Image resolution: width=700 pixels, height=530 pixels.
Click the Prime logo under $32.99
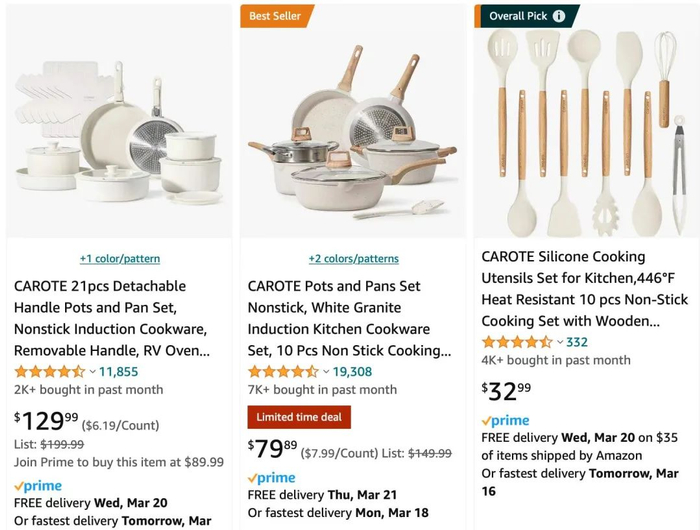[x=505, y=421]
